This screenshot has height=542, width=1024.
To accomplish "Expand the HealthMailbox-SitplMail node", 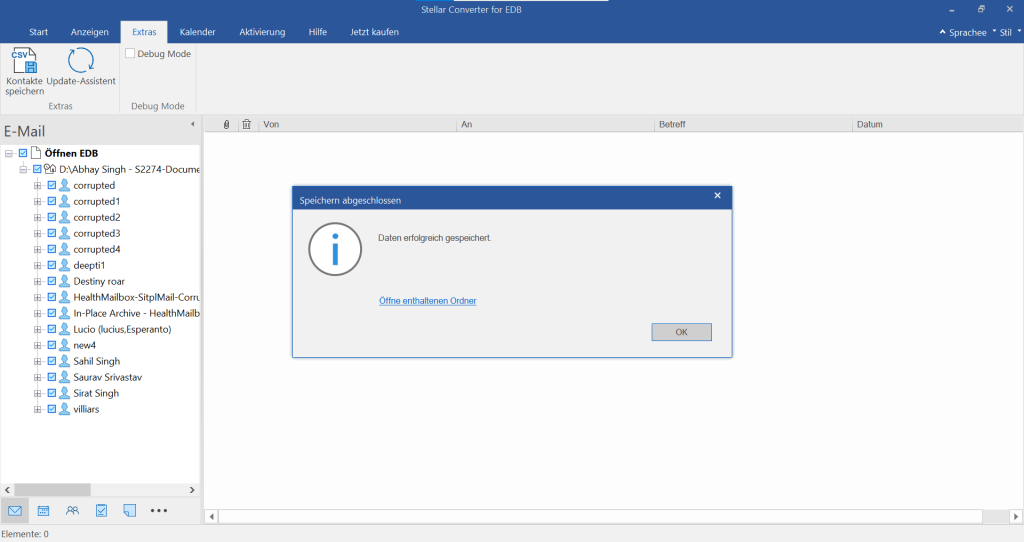I will (x=37, y=297).
